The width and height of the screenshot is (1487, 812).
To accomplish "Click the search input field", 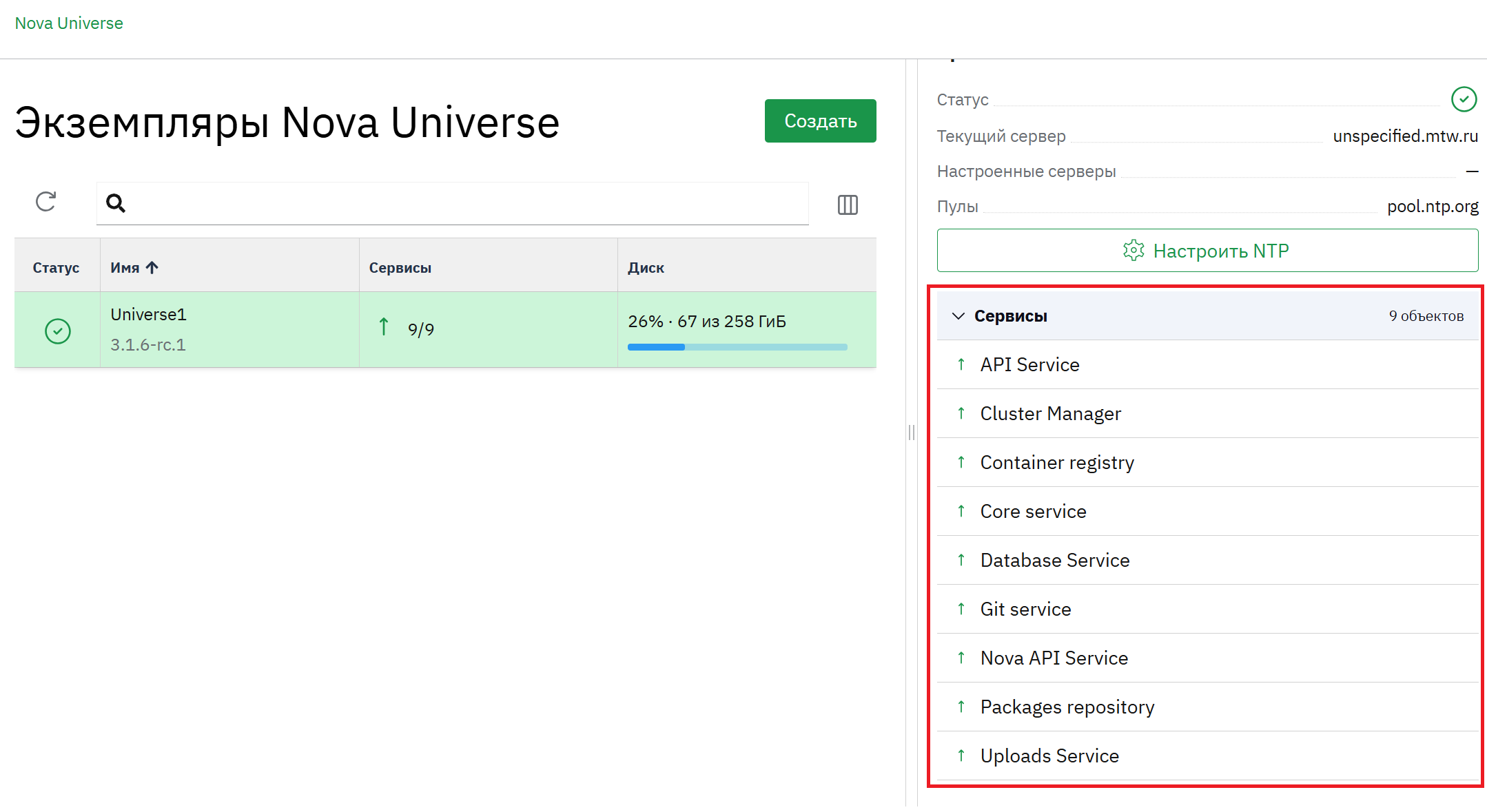I will tap(453, 203).
